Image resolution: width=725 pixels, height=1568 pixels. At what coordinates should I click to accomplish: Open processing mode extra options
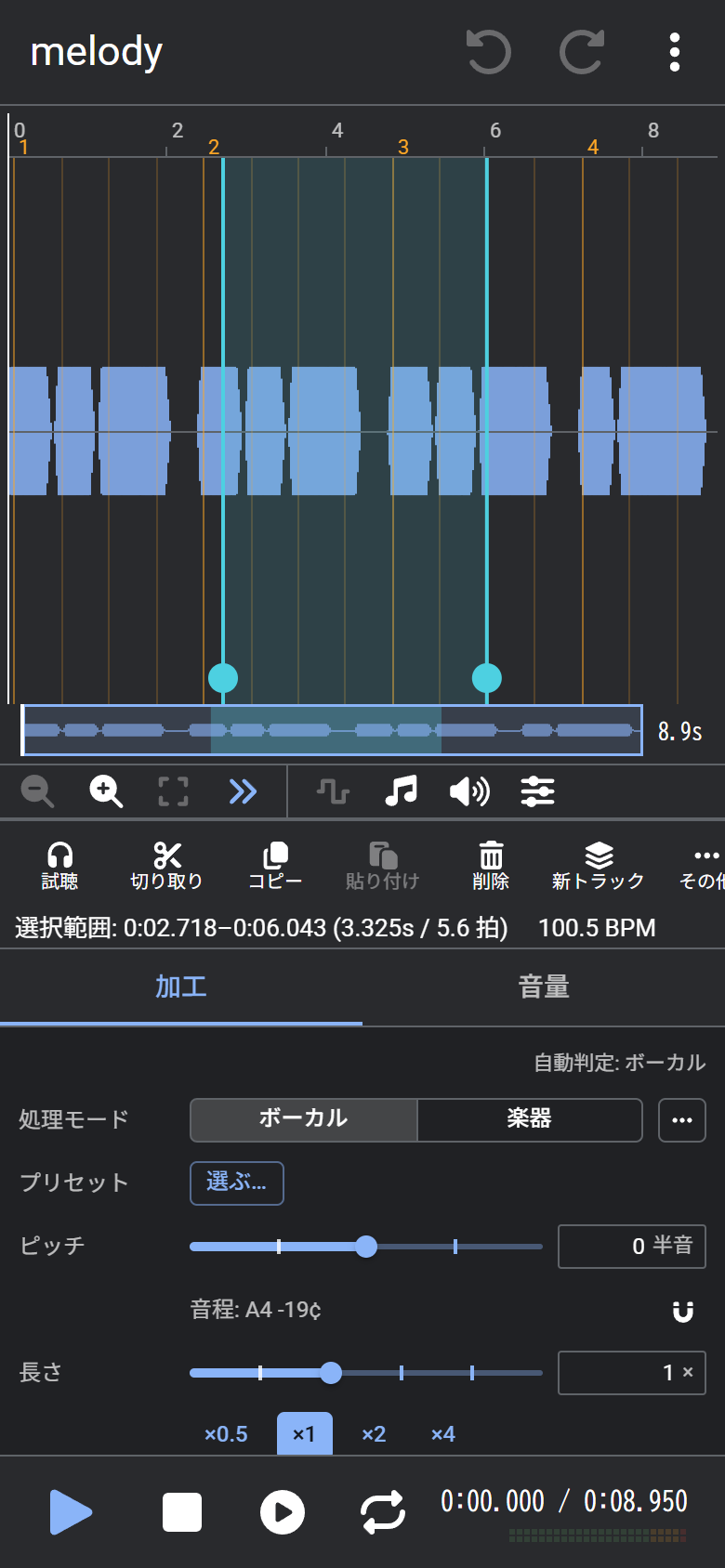(x=682, y=1119)
